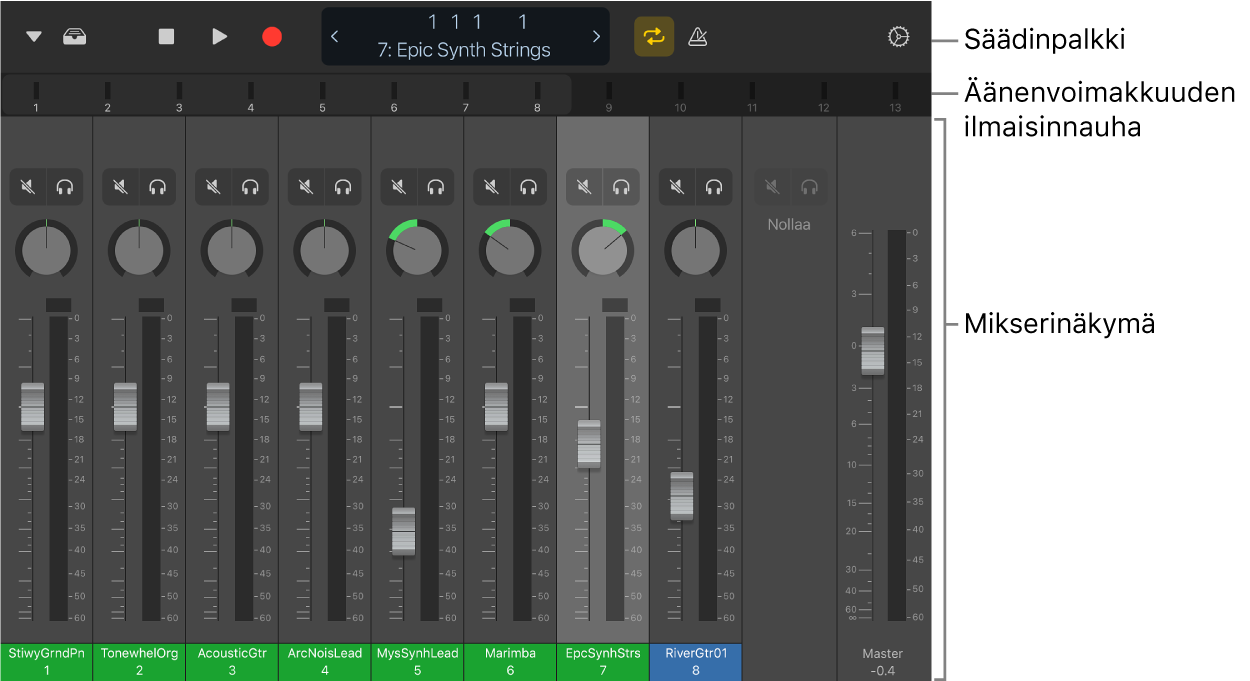The image size is (1250, 681).
Task: Go to previous patch with left chevron
Action: coord(335,37)
